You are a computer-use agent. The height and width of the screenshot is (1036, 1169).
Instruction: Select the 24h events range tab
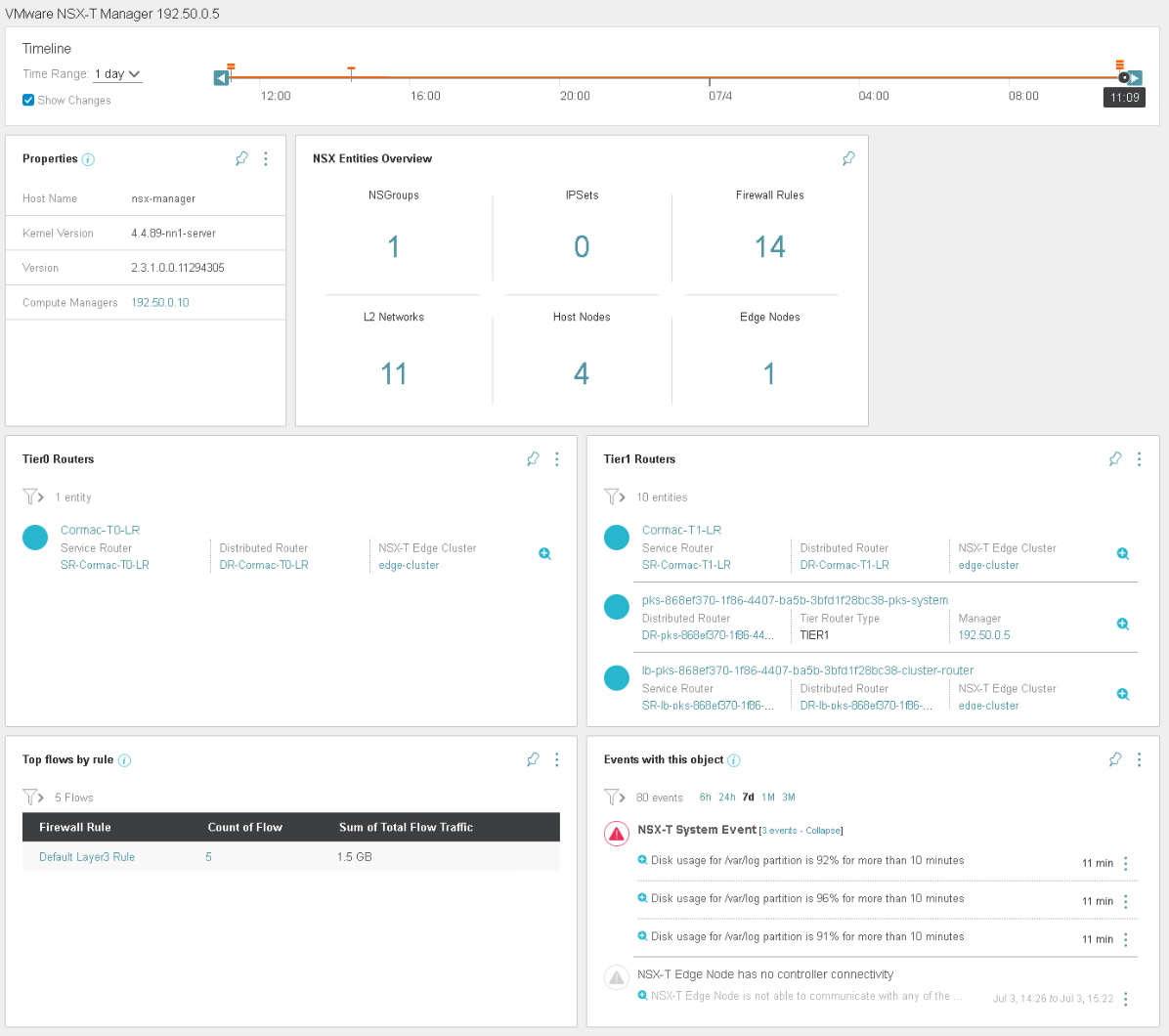[x=726, y=797]
